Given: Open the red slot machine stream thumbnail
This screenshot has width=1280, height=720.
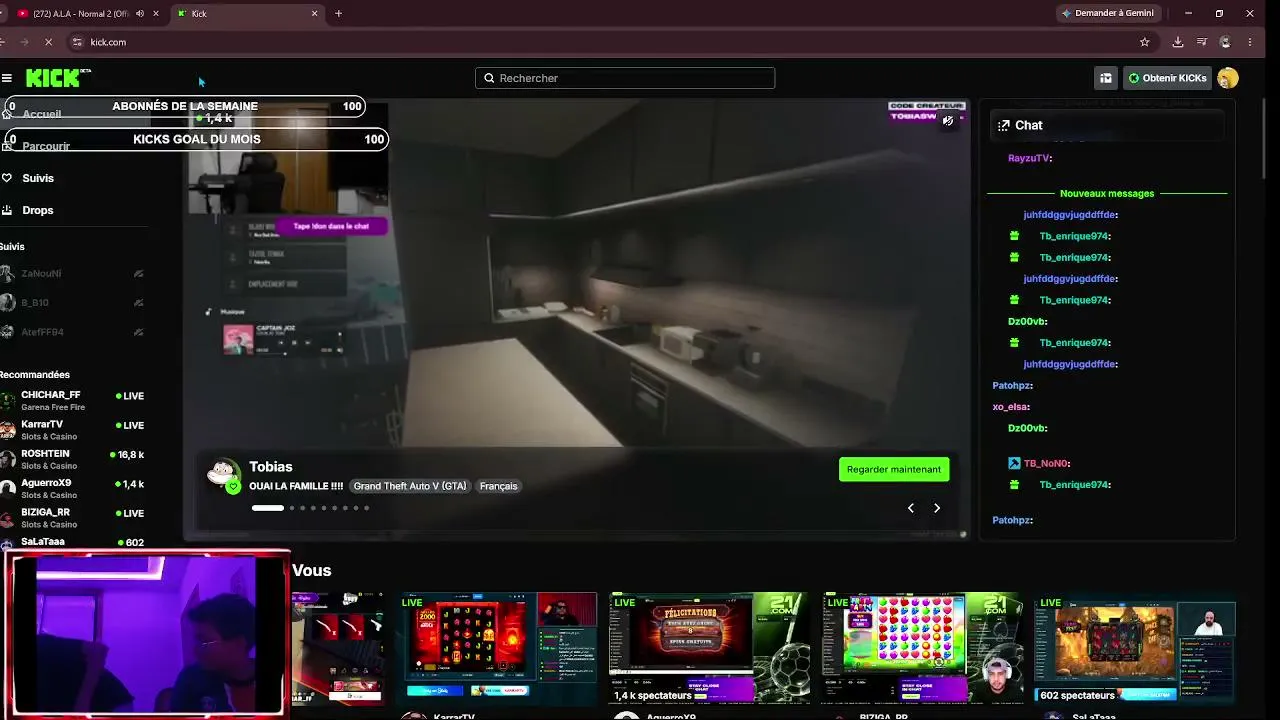Looking at the screenshot, I should click(497, 647).
